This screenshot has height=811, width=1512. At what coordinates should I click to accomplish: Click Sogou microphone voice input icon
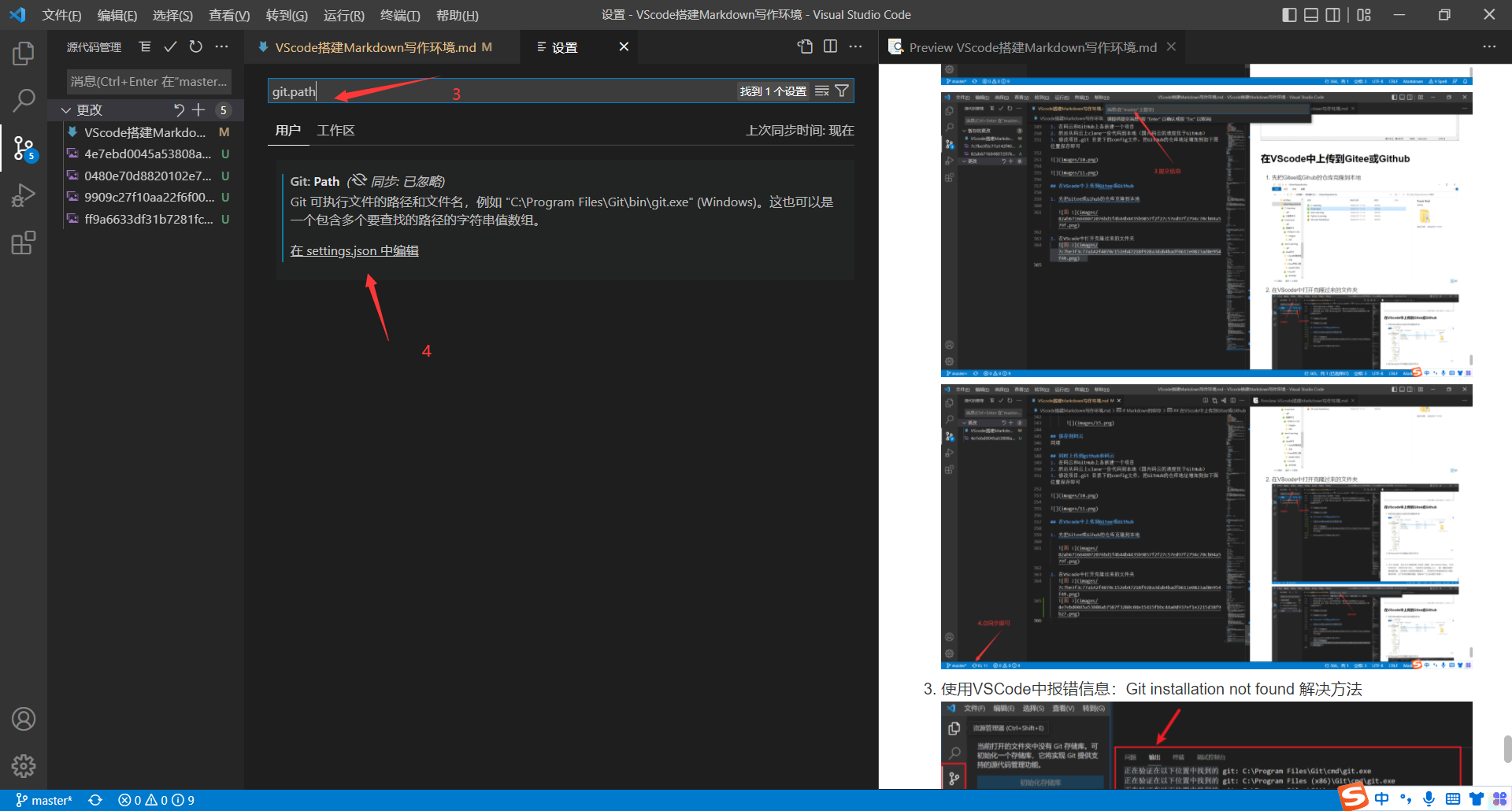[x=1429, y=798]
